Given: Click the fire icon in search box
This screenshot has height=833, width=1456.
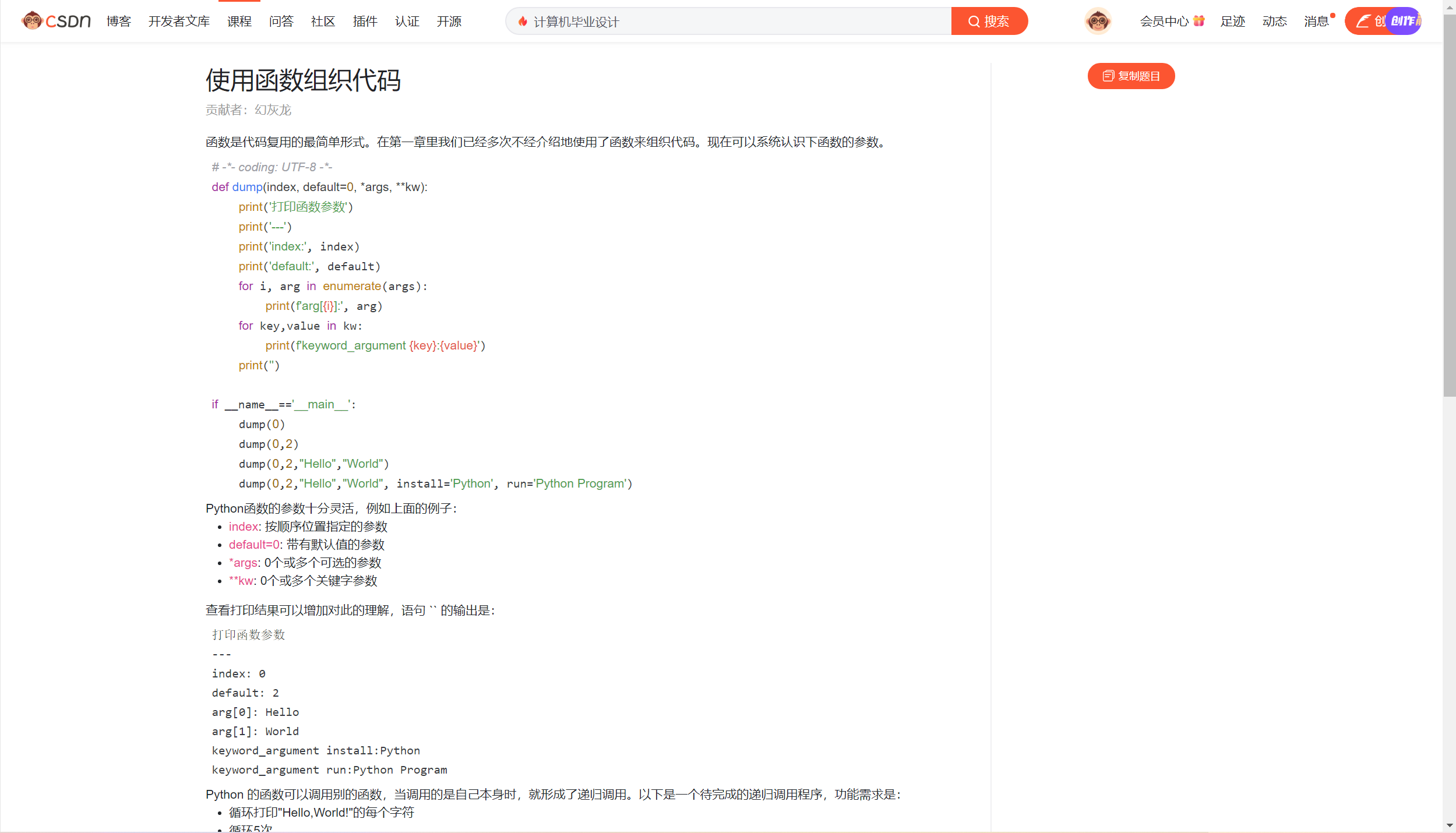Looking at the screenshot, I should 523,22.
